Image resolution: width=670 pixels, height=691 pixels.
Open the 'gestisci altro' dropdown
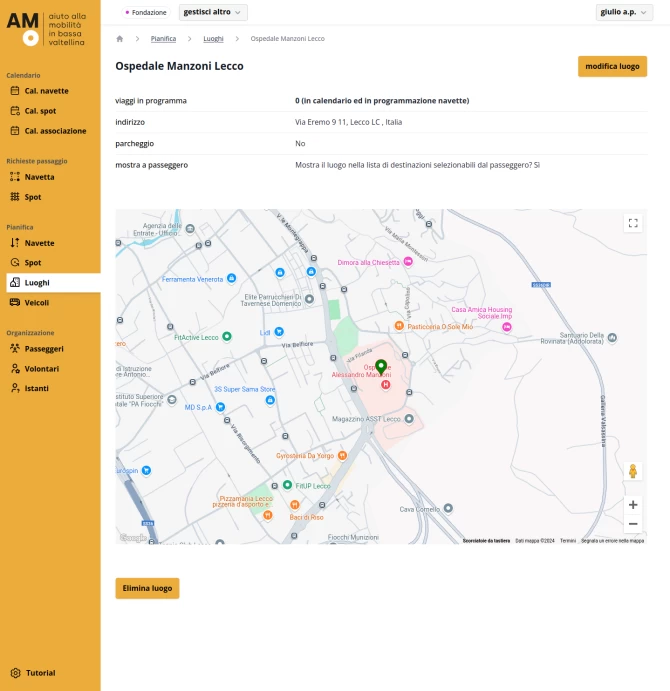pos(213,12)
